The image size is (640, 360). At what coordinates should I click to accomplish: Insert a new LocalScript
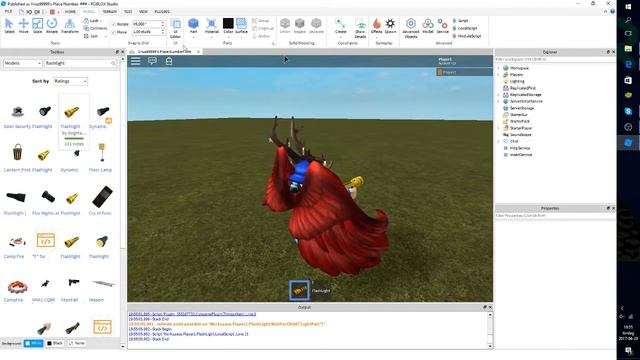464,28
